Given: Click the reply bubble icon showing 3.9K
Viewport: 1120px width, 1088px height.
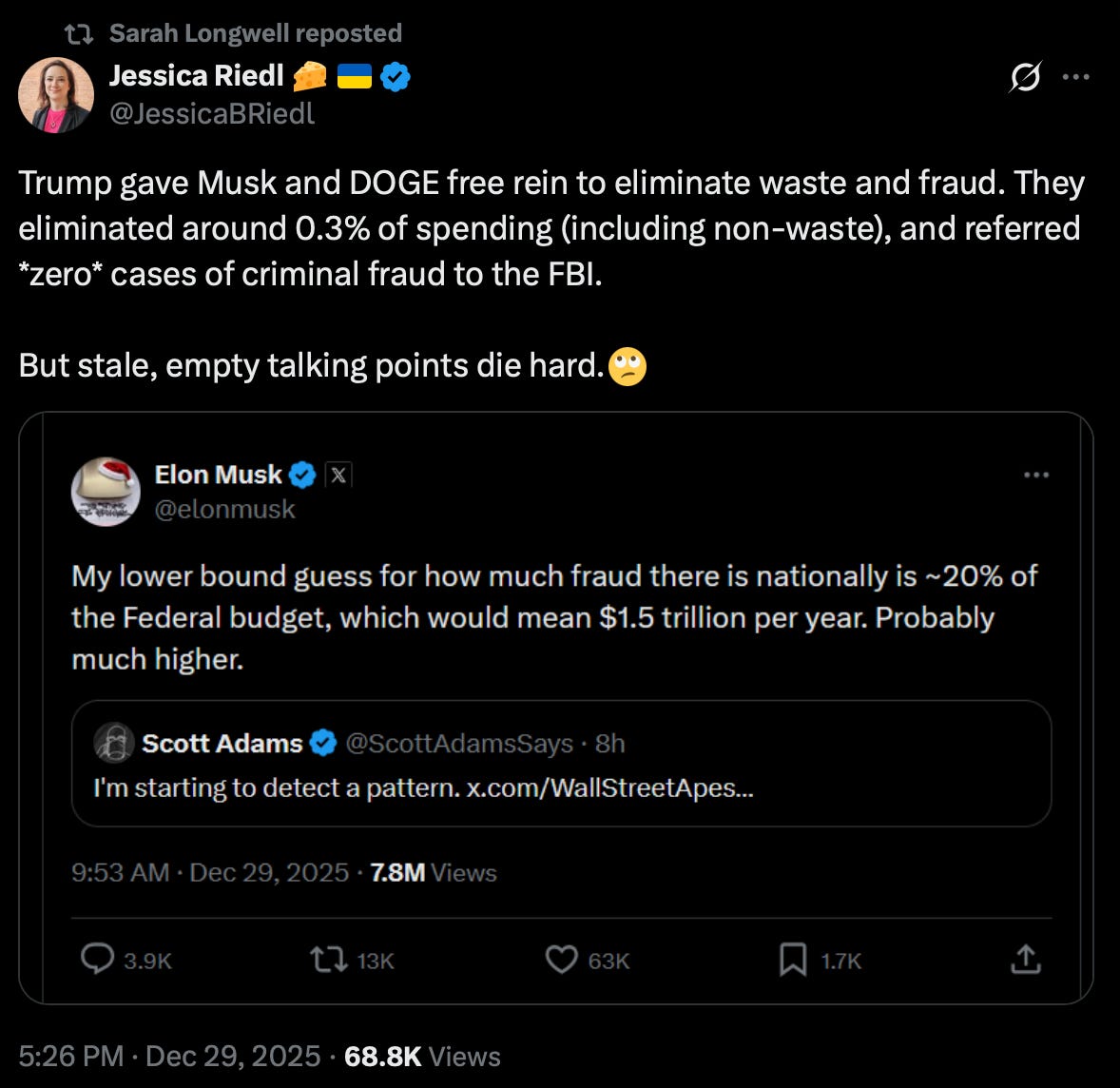Looking at the screenshot, I should point(98,959).
